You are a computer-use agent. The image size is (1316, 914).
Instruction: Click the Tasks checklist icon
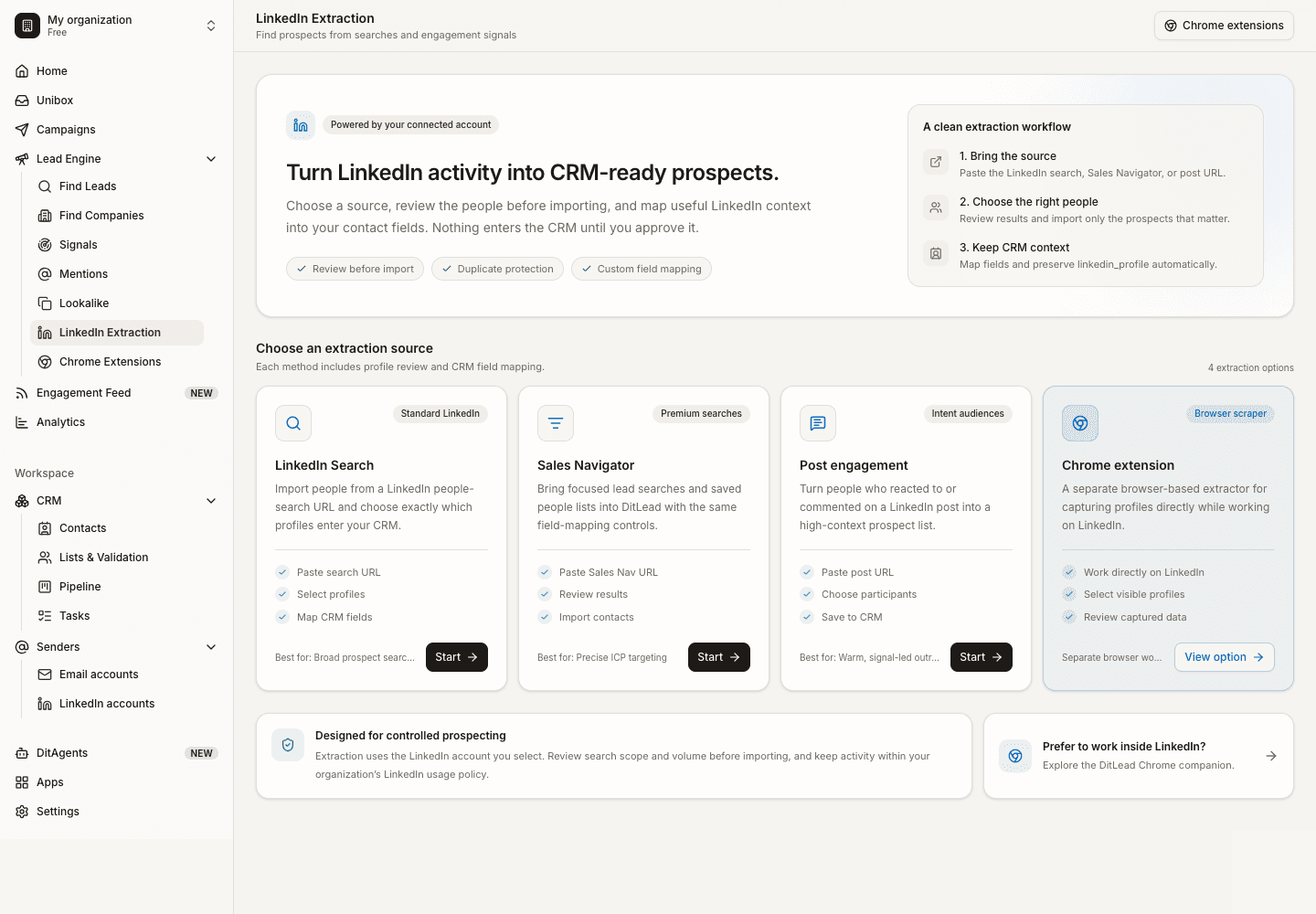(45, 616)
